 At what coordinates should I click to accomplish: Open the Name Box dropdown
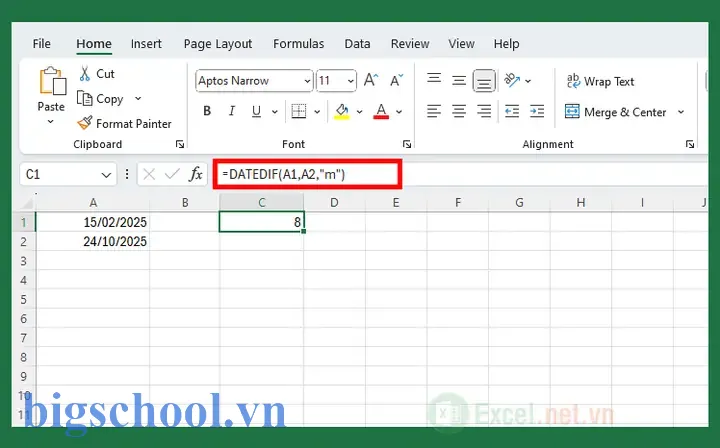point(106,175)
